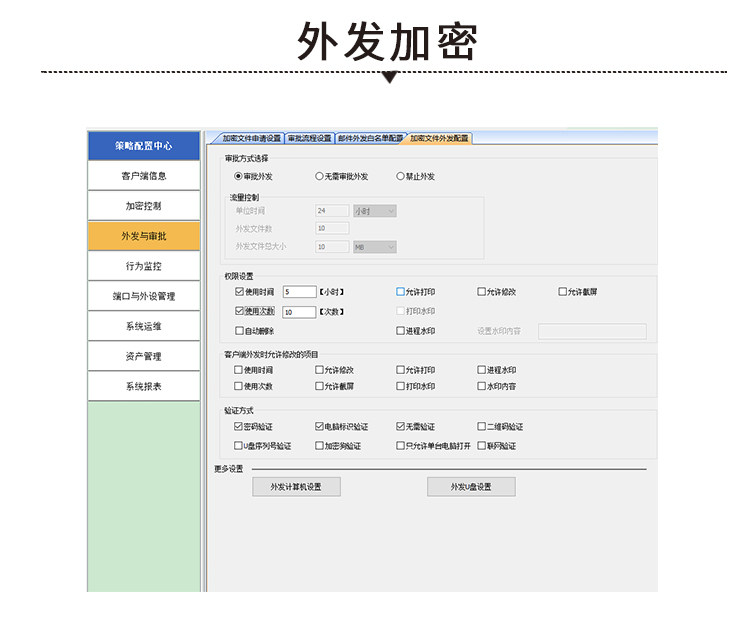The height and width of the screenshot is (626, 750).
Task: Click the 外发计算机设置 button
Action: (x=297, y=487)
